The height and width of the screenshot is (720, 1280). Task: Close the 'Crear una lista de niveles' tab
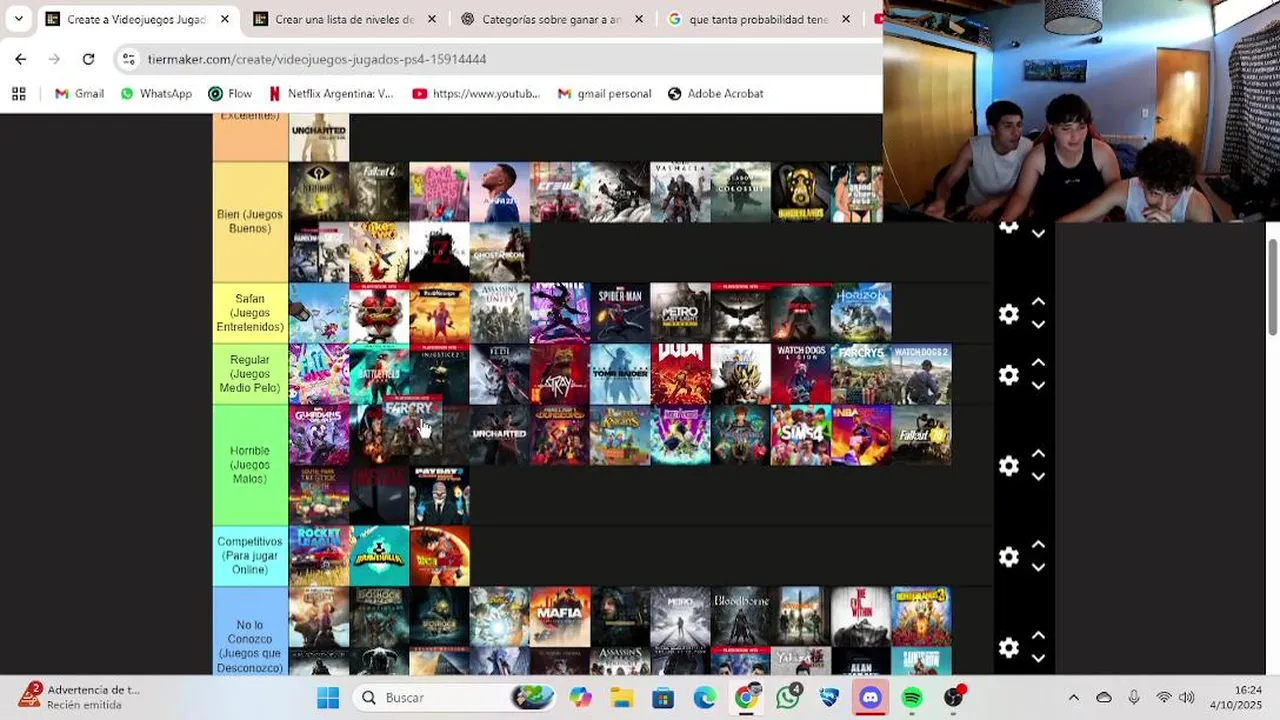click(432, 19)
